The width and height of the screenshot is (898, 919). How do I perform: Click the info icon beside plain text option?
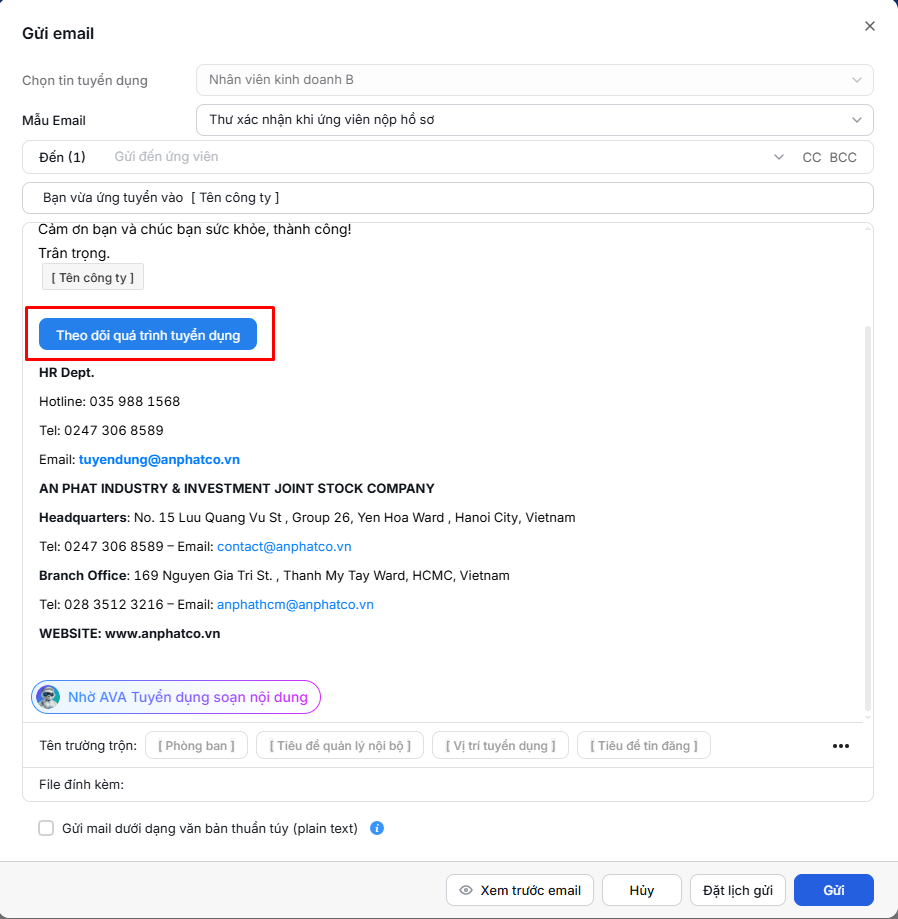click(x=377, y=828)
